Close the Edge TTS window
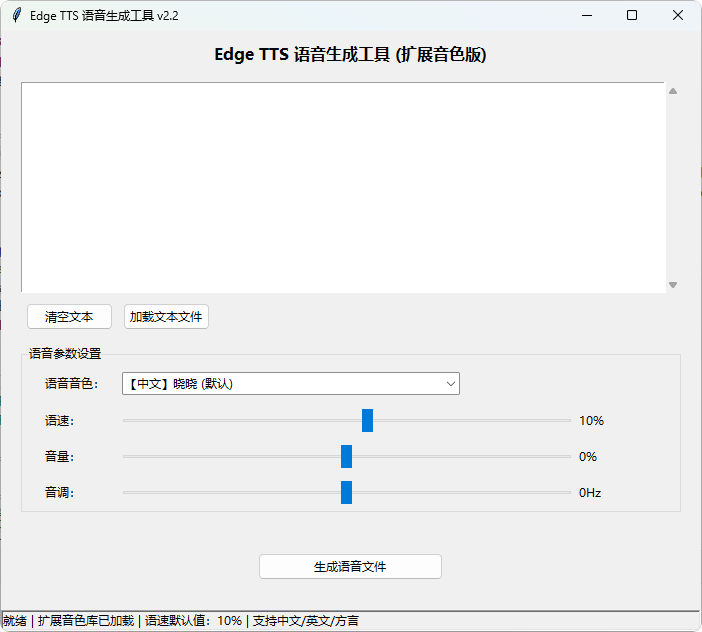702x632 pixels. point(677,15)
